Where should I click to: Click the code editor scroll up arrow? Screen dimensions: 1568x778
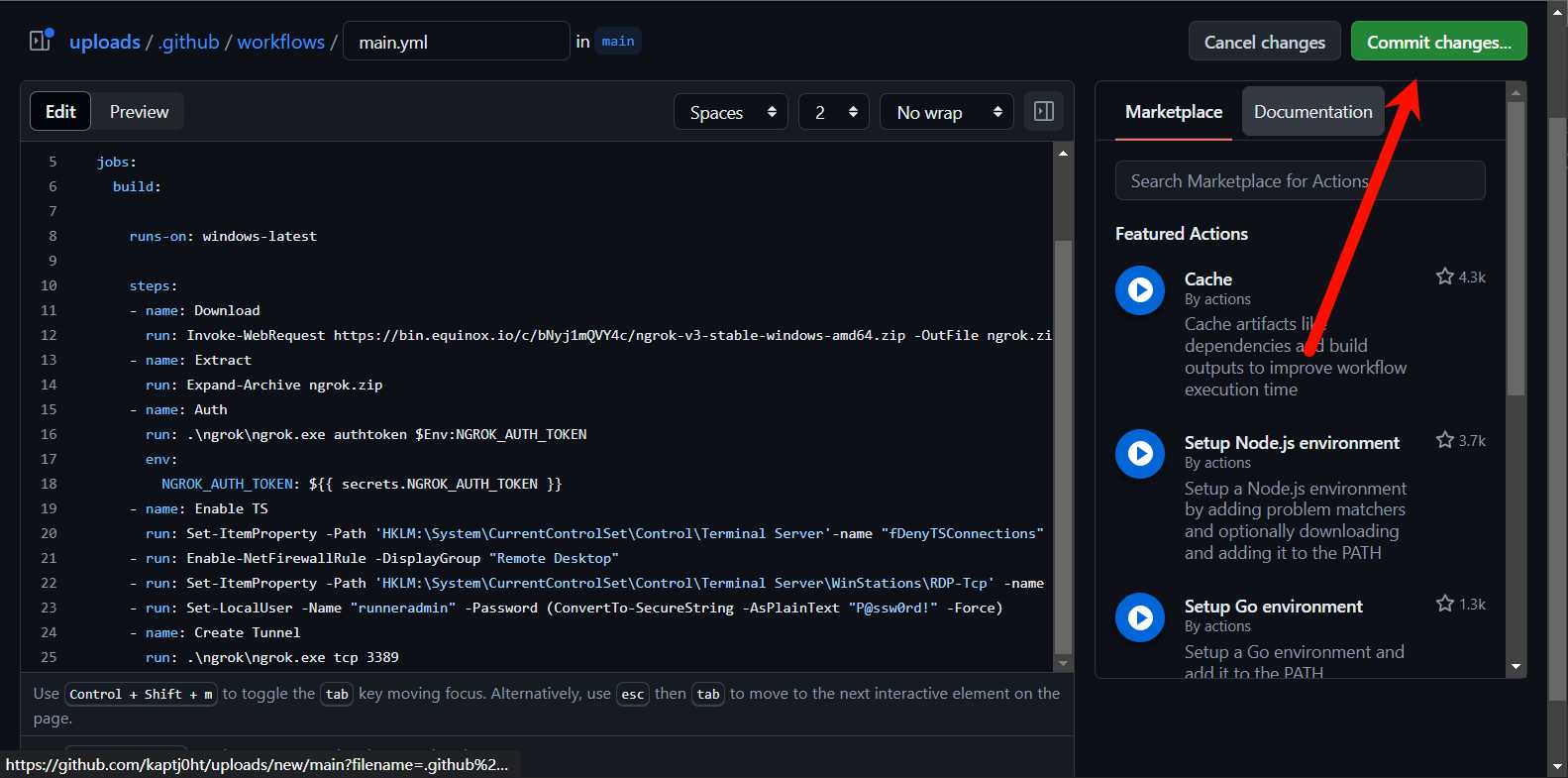pyautogui.click(x=1063, y=154)
